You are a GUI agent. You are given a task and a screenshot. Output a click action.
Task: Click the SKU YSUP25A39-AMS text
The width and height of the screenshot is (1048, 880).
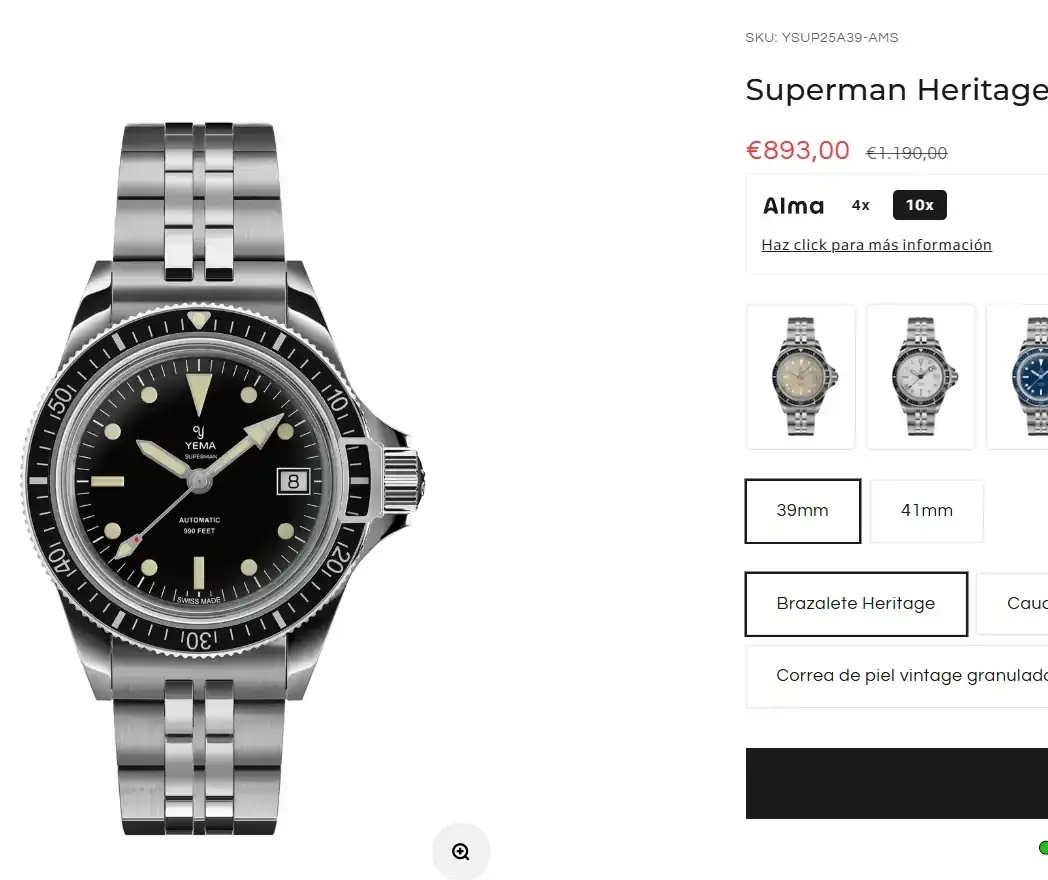click(x=821, y=38)
